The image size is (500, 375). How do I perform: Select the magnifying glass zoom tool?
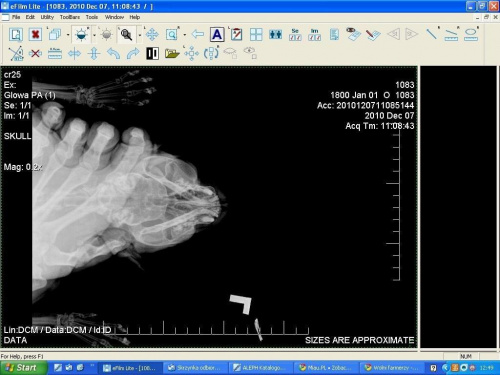126,34
